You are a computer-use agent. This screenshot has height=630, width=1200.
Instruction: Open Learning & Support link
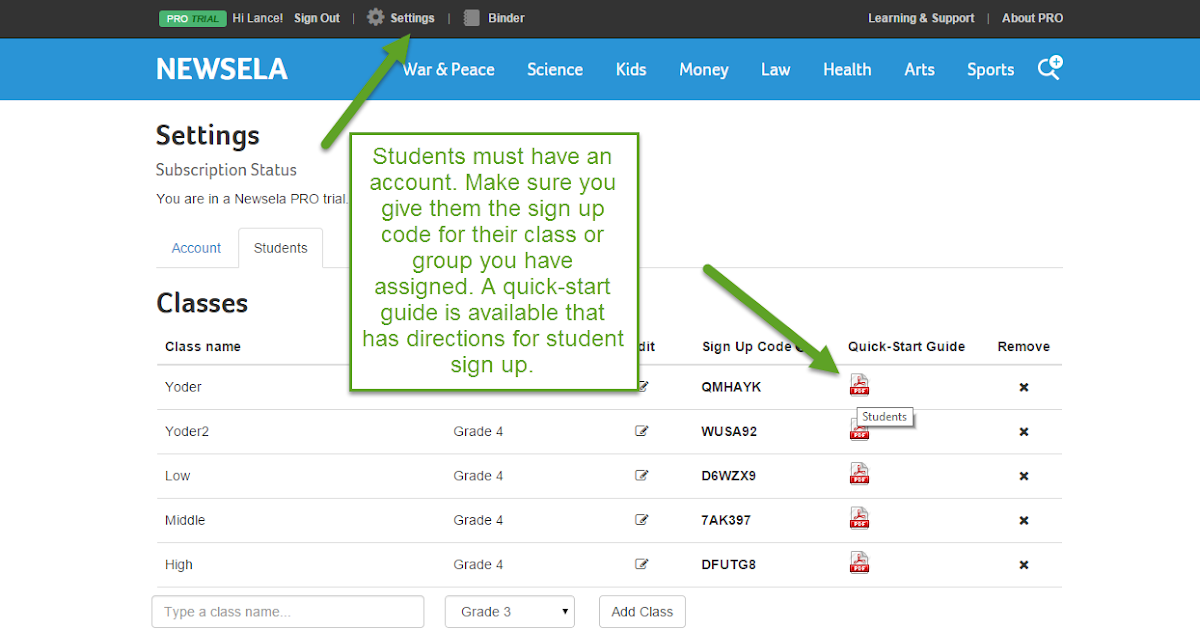[921, 18]
